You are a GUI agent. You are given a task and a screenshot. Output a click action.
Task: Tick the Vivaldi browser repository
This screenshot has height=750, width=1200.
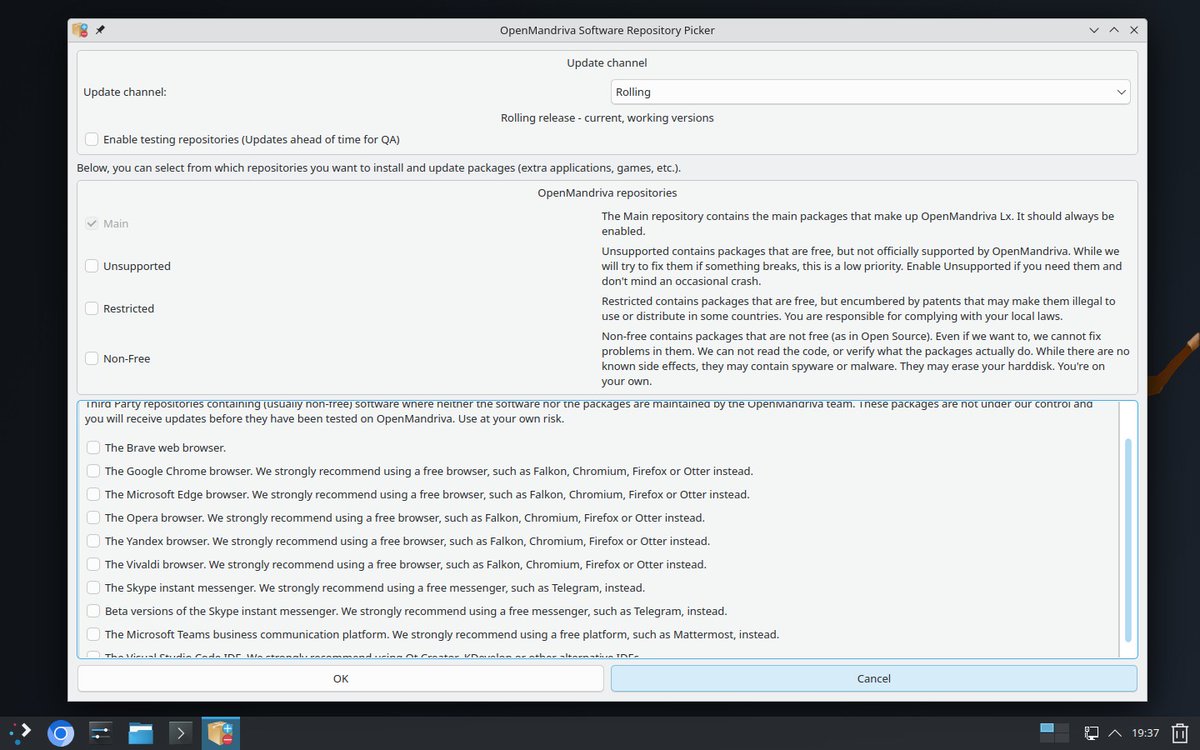[93, 564]
